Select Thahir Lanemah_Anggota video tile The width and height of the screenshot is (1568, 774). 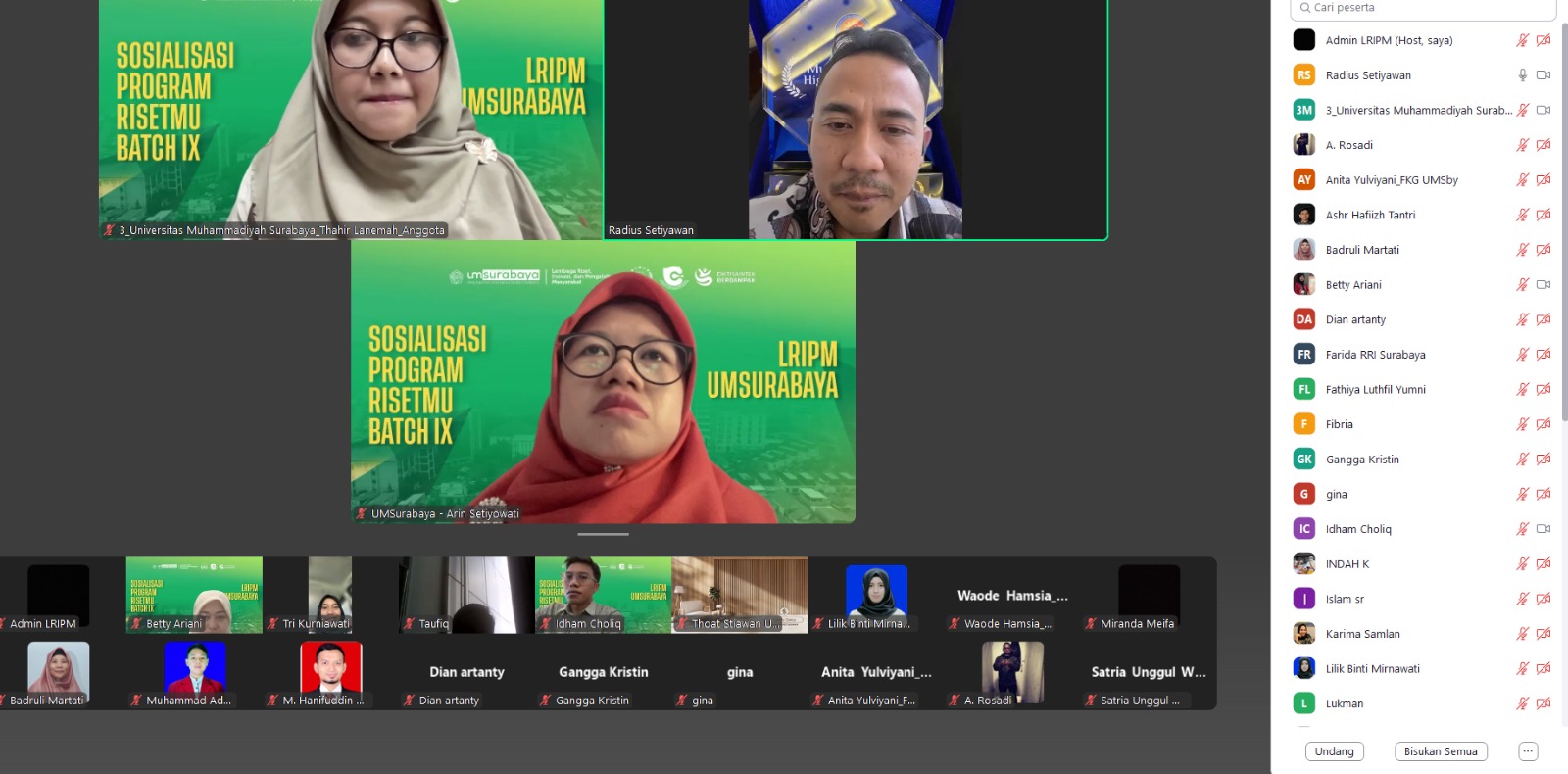click(351, 120)
